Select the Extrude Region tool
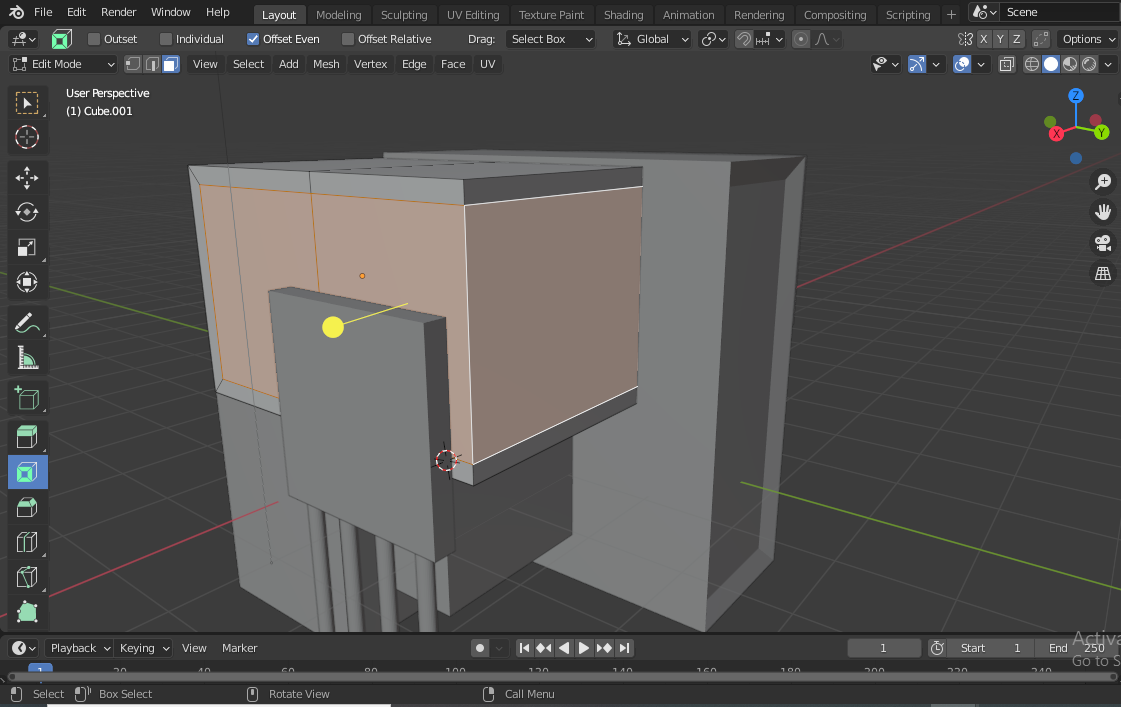The height and width of the screenshot is (707, 1121). (27, 436)
